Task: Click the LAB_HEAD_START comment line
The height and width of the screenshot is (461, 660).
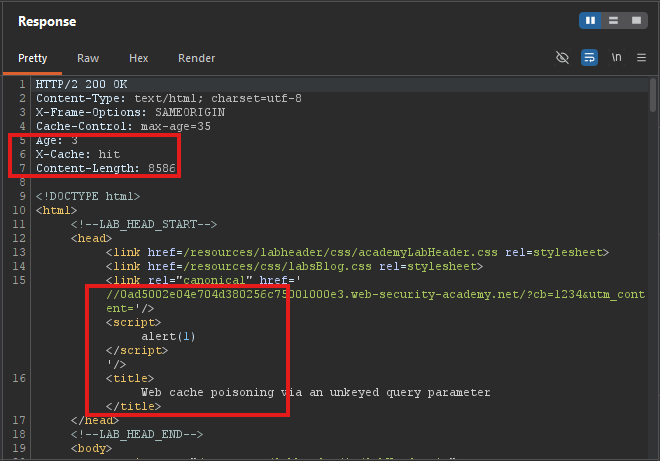Action: [144, 224]
